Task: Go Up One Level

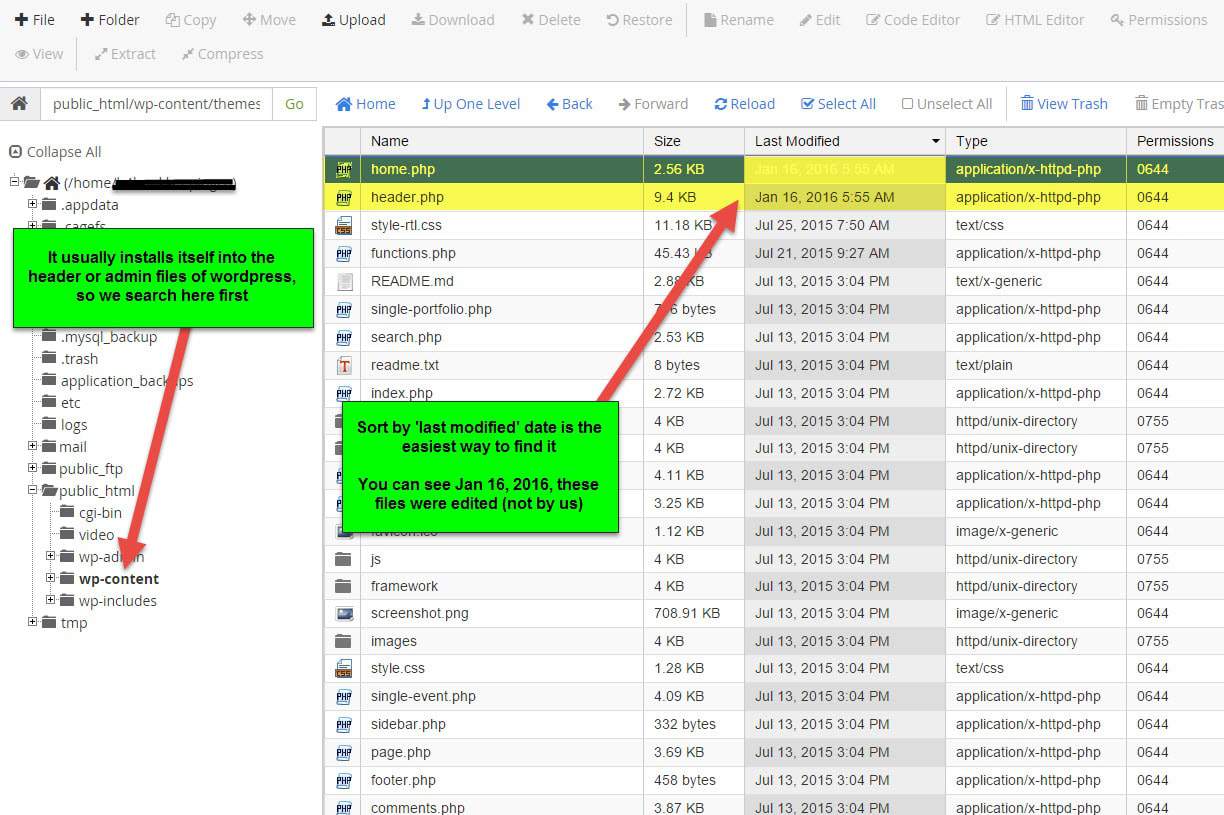Action: 470,104
